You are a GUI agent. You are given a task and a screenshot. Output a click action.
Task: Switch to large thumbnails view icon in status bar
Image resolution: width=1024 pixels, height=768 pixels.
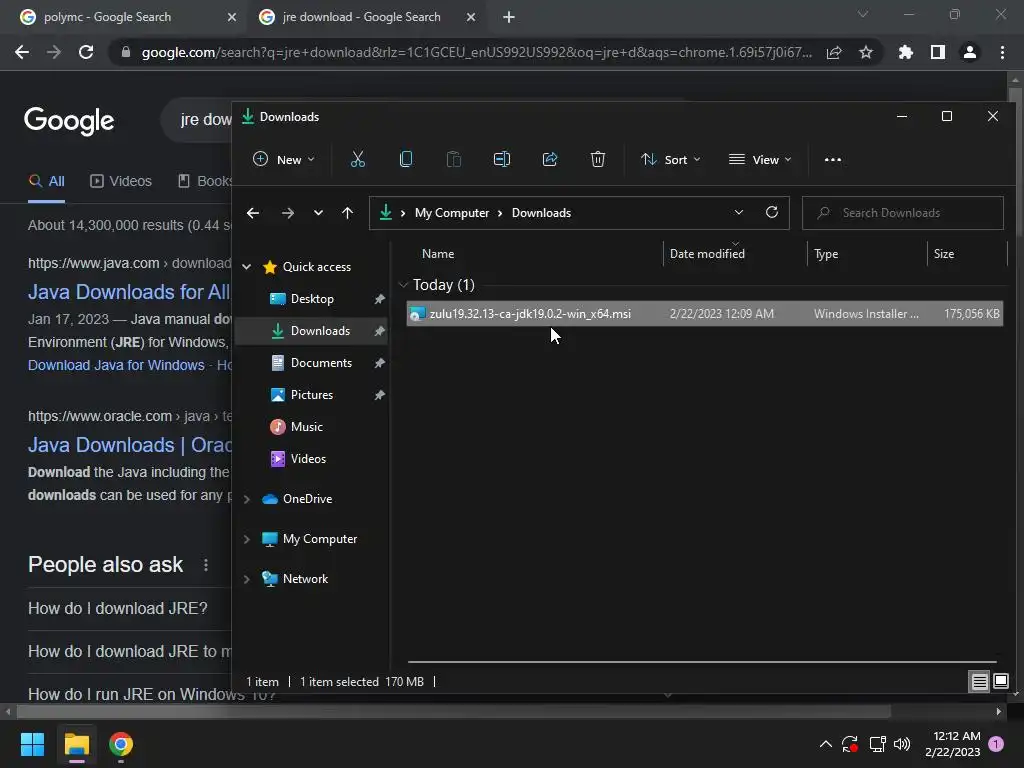tap(1000, 682)
